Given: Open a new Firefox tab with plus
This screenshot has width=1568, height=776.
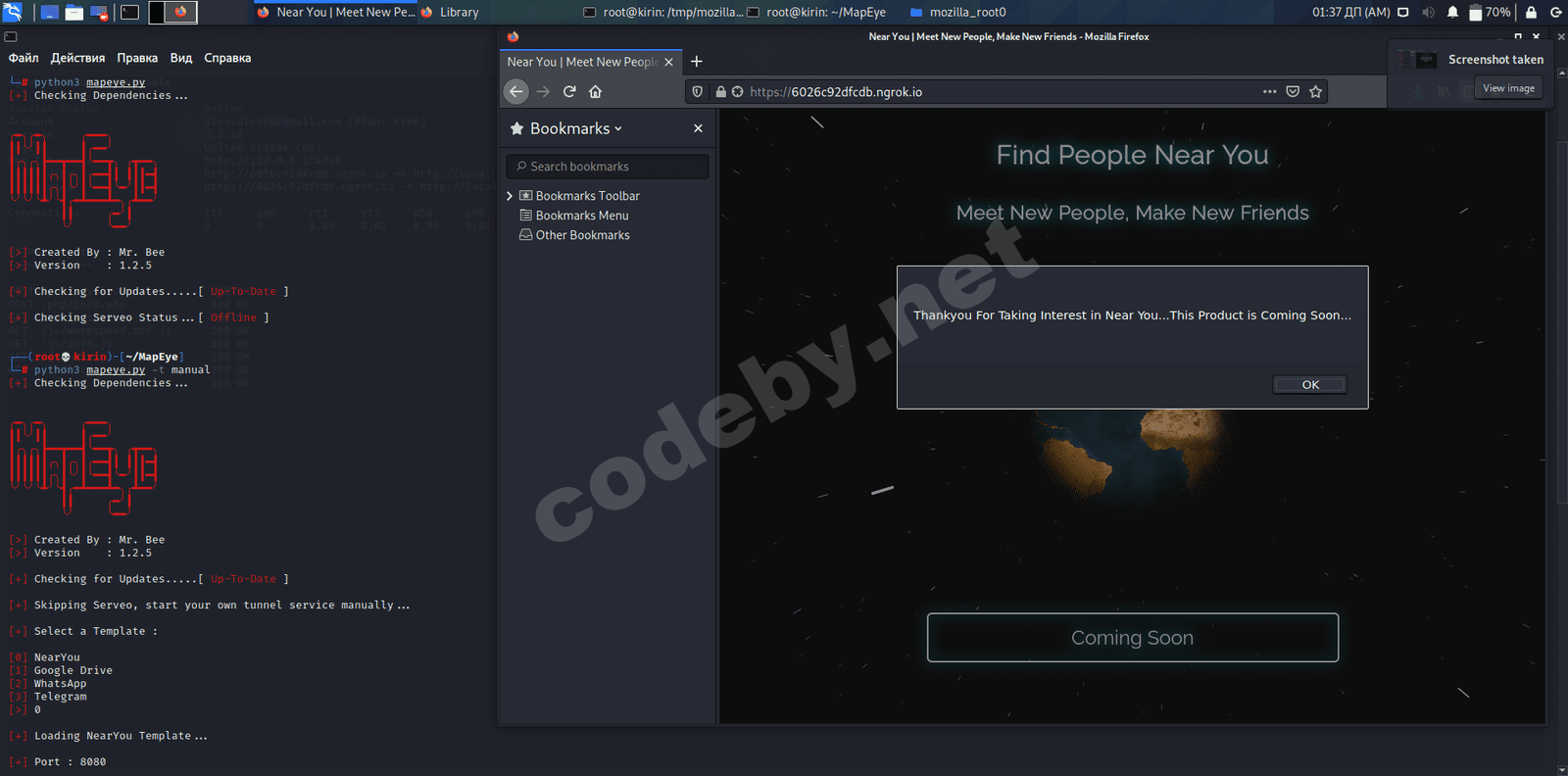Looking at the screenshot, I should click(x=697, y=62).
